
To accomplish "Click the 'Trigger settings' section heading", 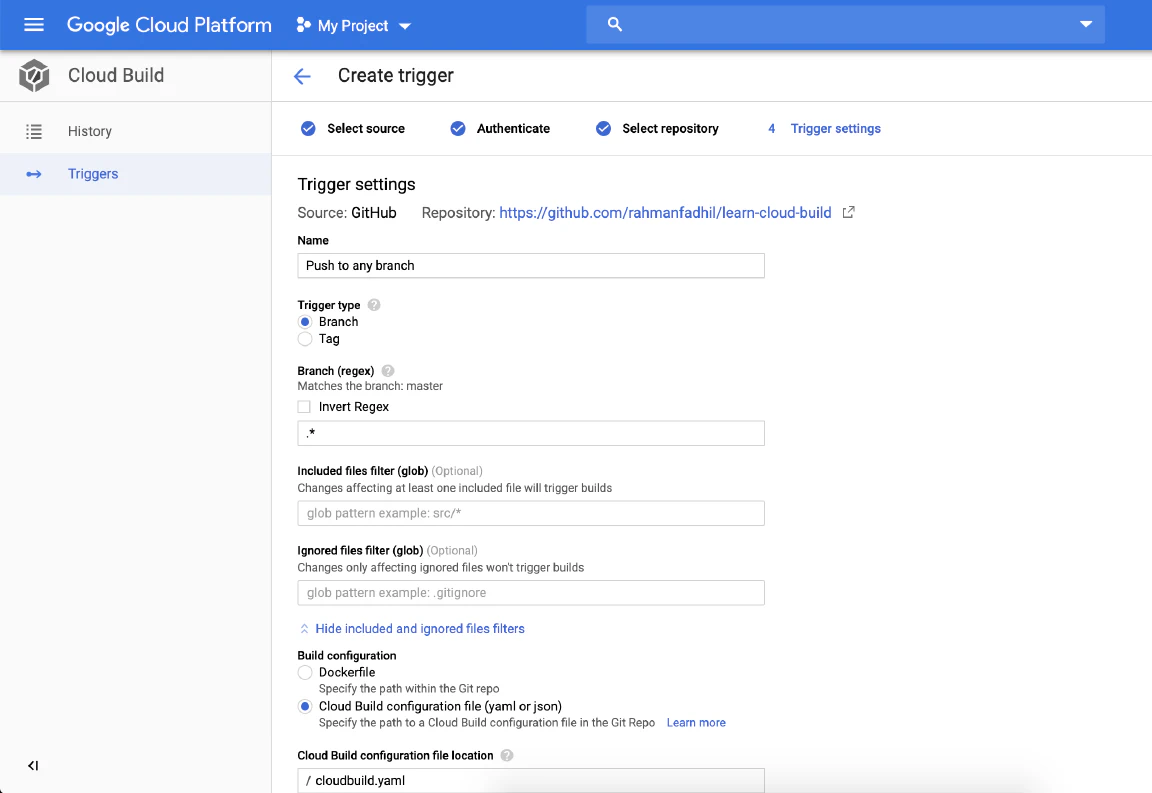I will [356, 184].
